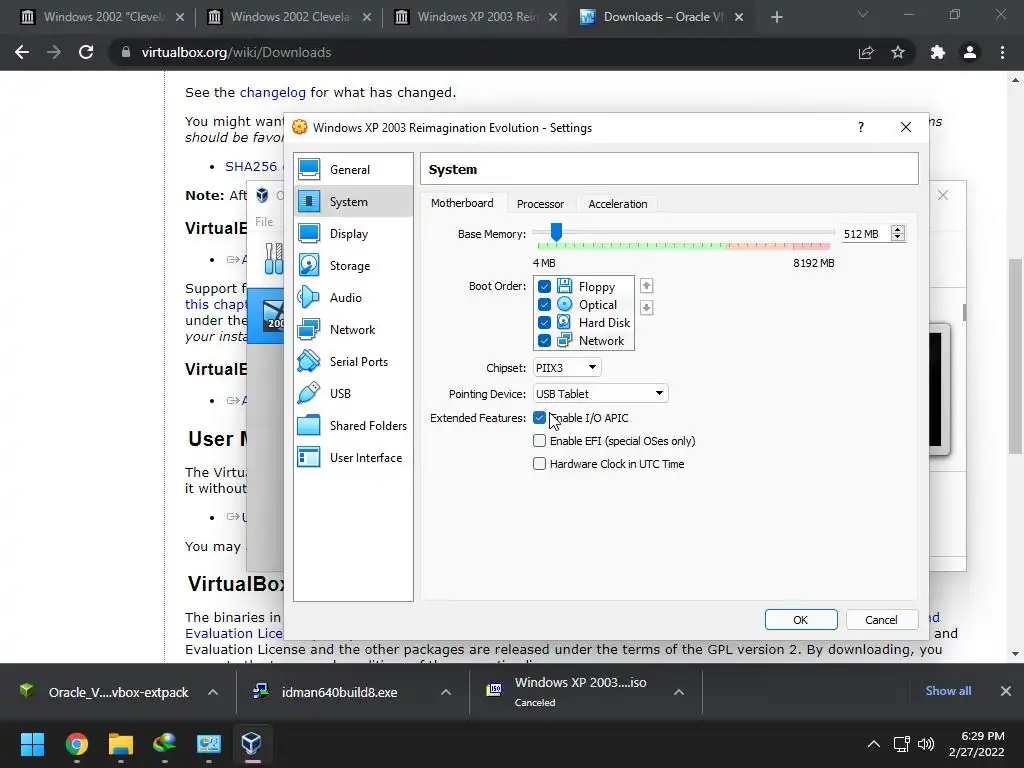The width and height of the screenshot is (1024, 768).
Task: Confirm settings with OK button
Action: pyautogui.click(x=801, y=620)
